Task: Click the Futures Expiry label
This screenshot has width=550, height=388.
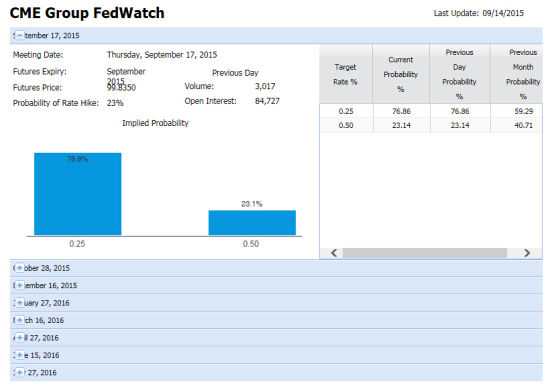Action: pos(40,72)
